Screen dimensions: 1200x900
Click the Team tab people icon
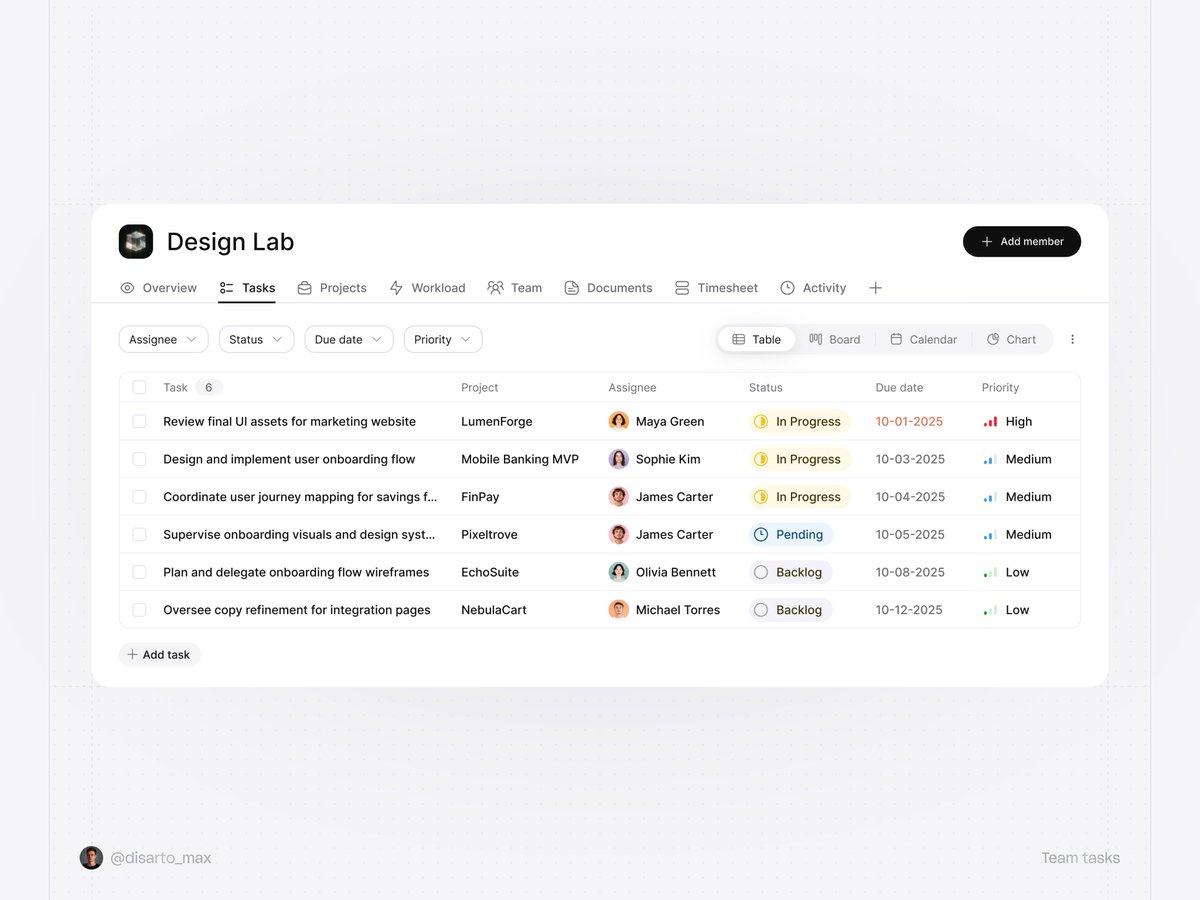[493, 287]
